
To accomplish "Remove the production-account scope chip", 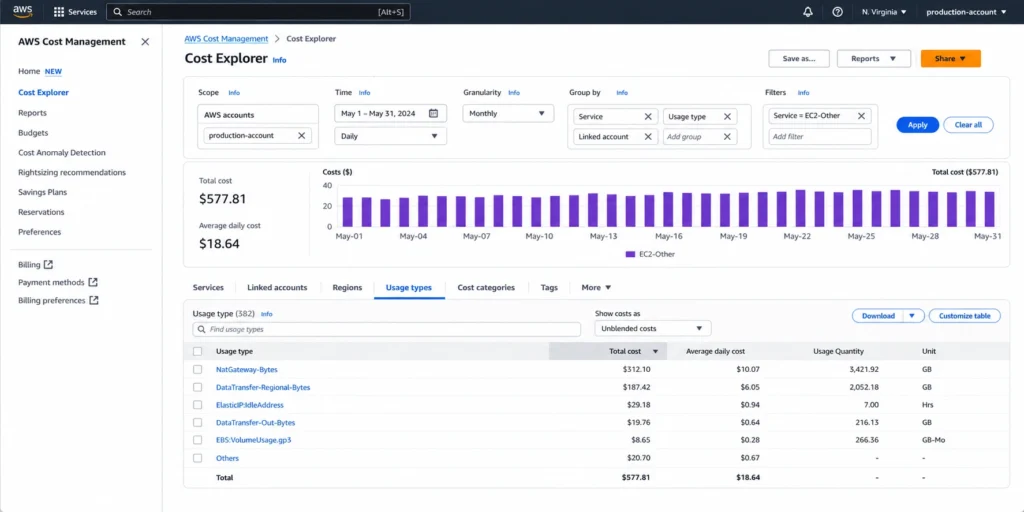I will tap(301, 136).
